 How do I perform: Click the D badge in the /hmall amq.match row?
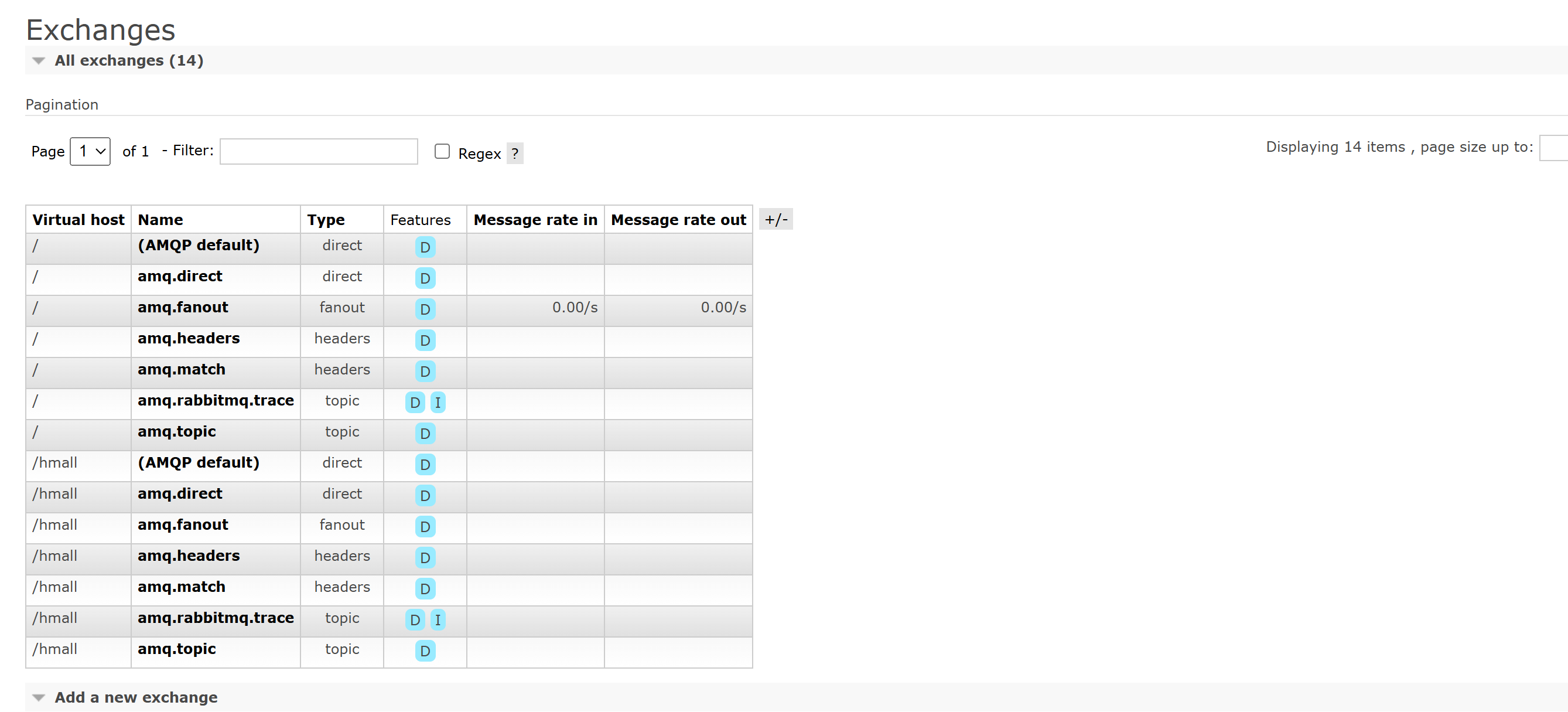coord(425,589)
